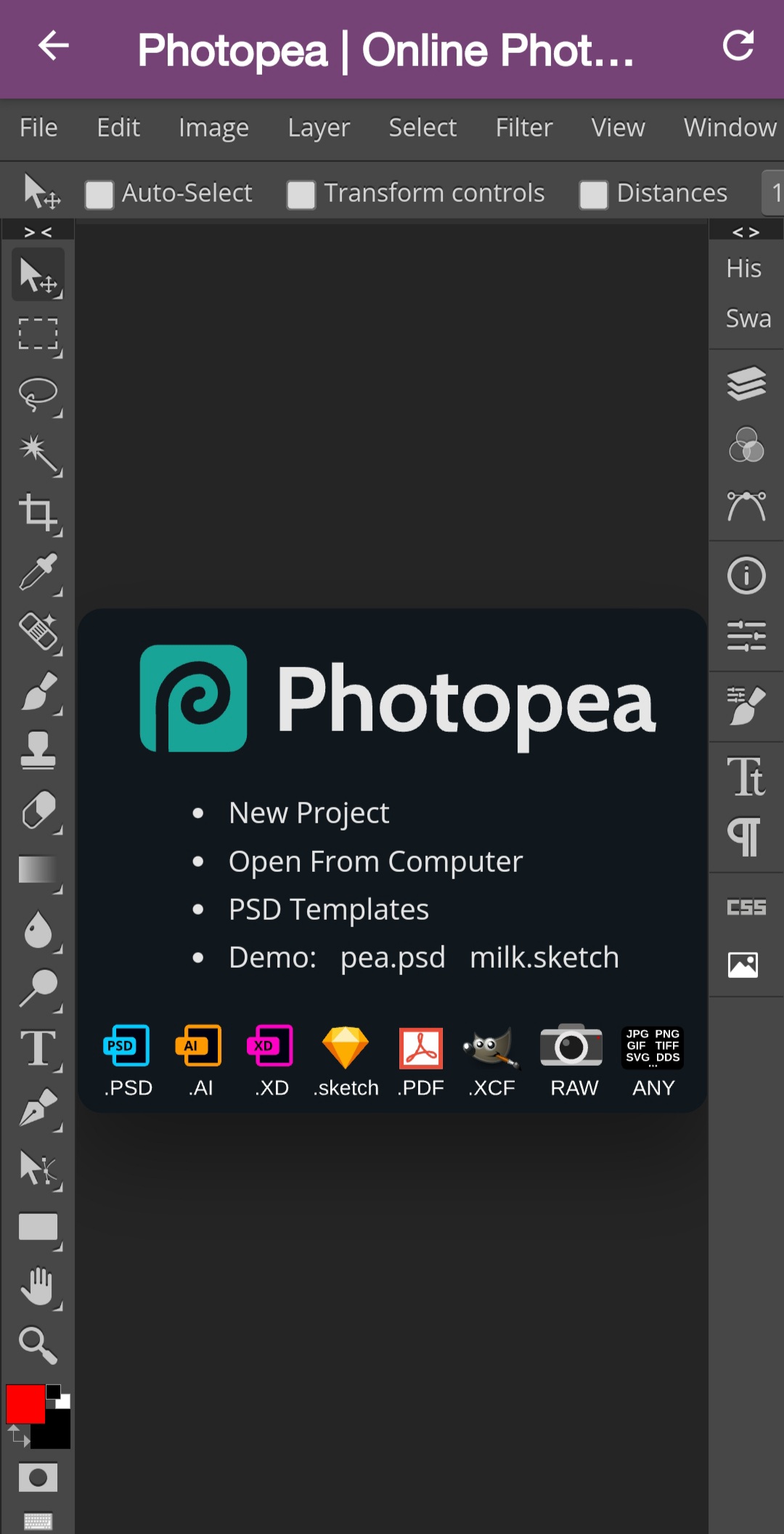Click Open From Computer link
Viewport: 784px width, 1534px height.
tap(375, 862)
